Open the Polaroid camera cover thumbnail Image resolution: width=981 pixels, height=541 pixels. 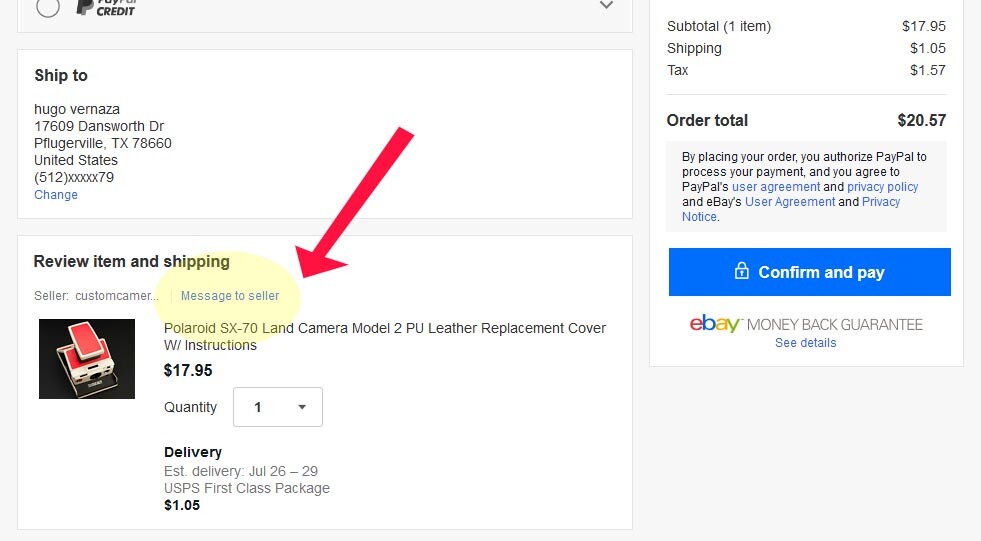(87, 359)
